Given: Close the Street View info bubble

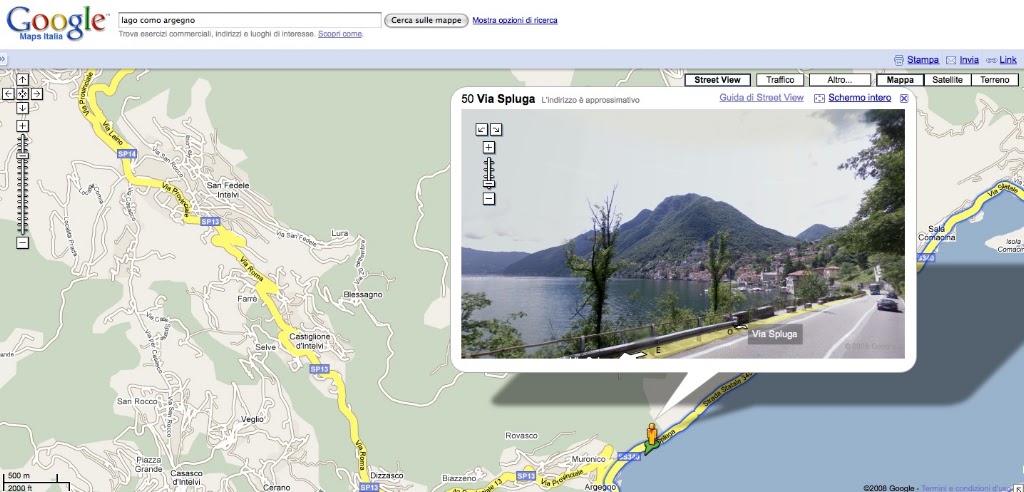Looking at the screenshot, I should 904,98.
